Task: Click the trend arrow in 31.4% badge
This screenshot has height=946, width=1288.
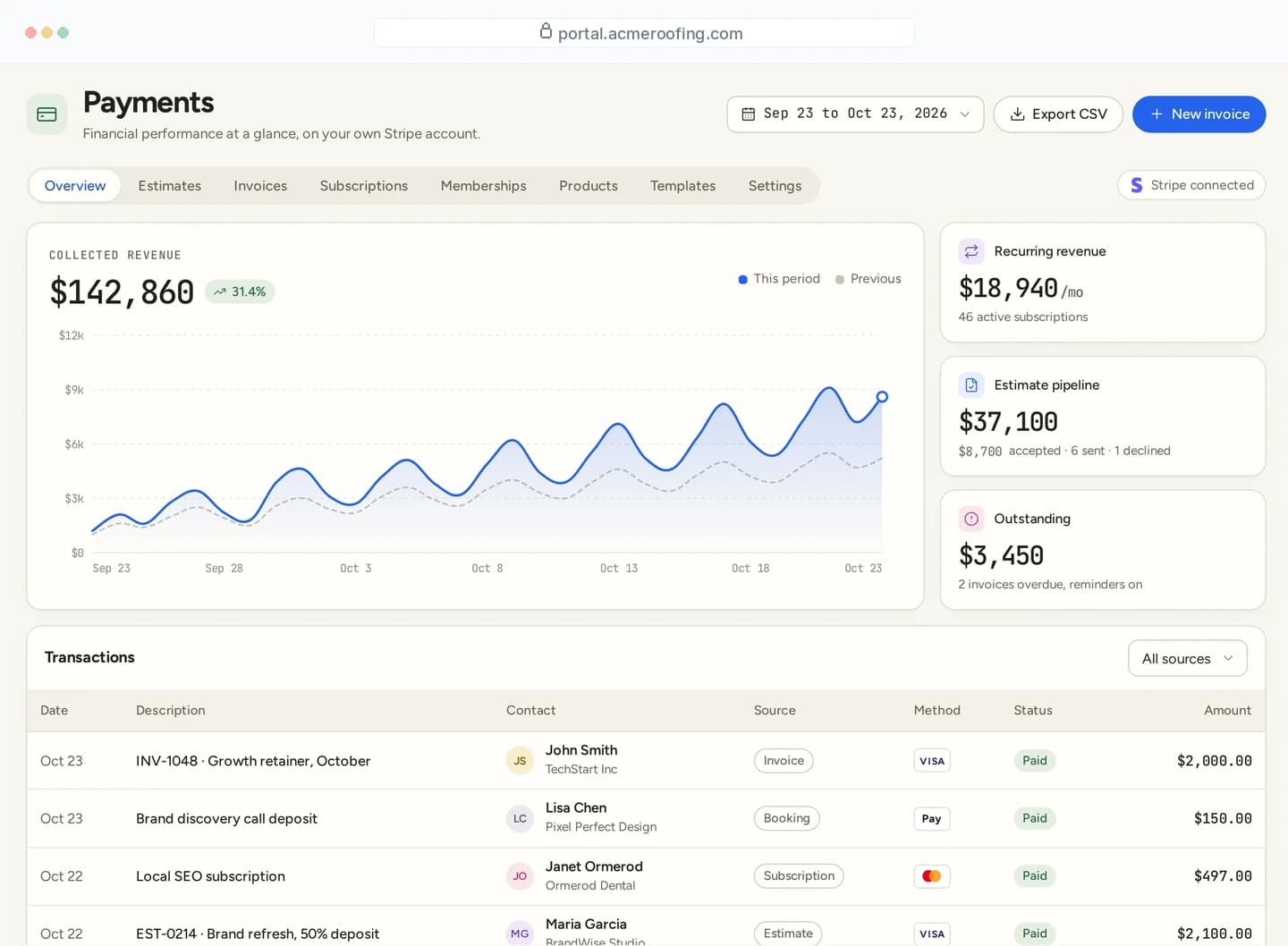Action: 220,292
